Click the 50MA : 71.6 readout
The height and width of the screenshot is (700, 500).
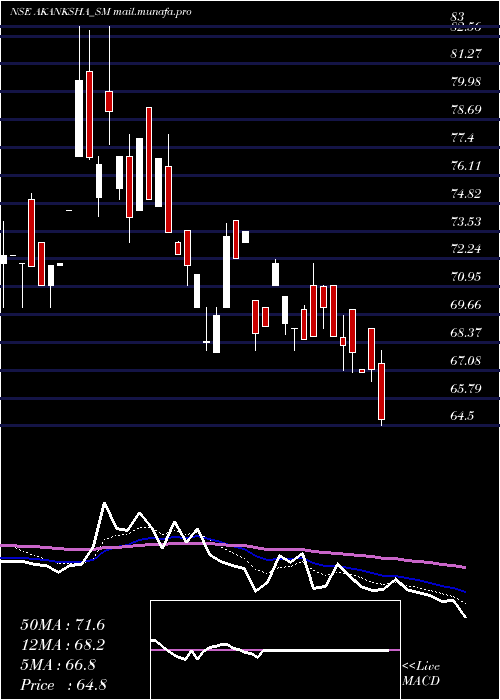(x=62, y=625)
